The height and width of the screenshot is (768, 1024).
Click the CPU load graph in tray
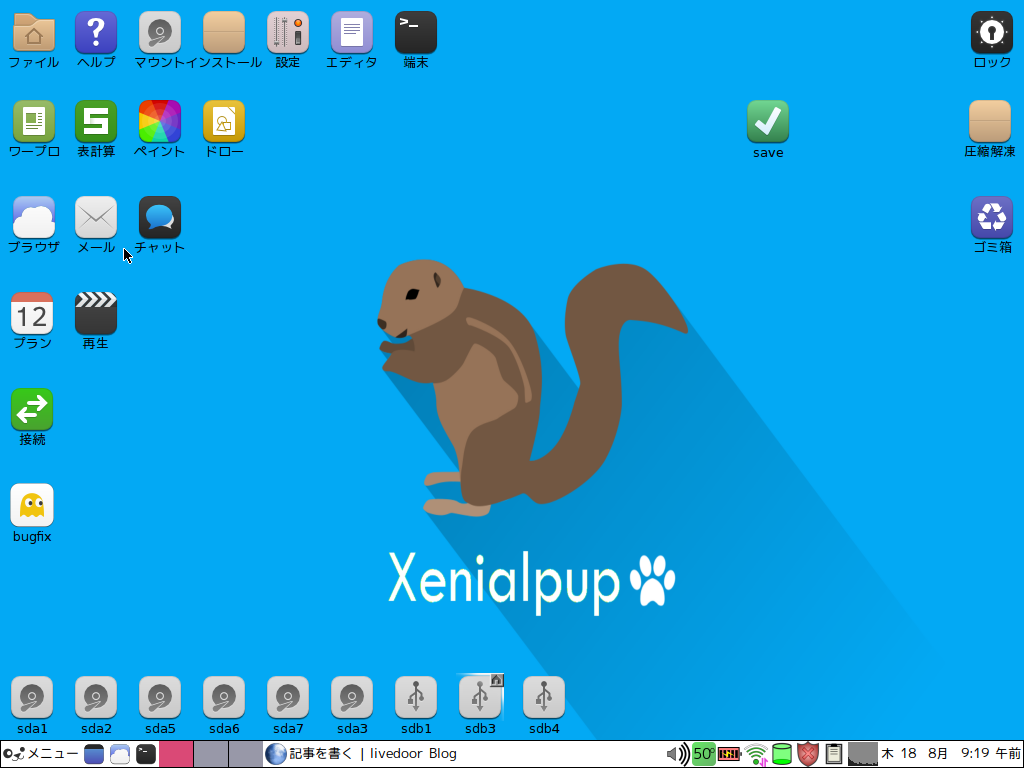coord(863,754)
